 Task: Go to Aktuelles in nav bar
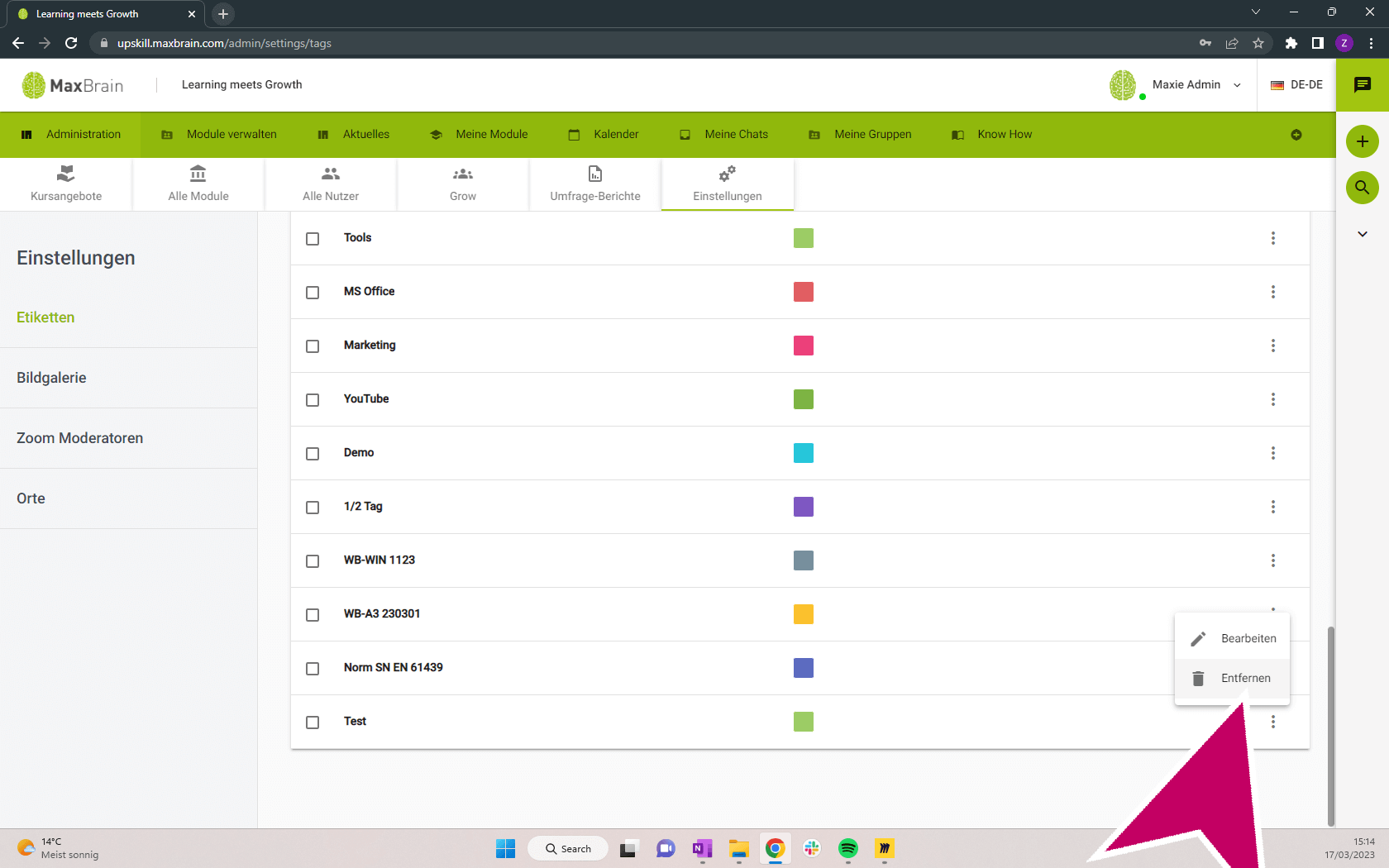click(354, 135)
